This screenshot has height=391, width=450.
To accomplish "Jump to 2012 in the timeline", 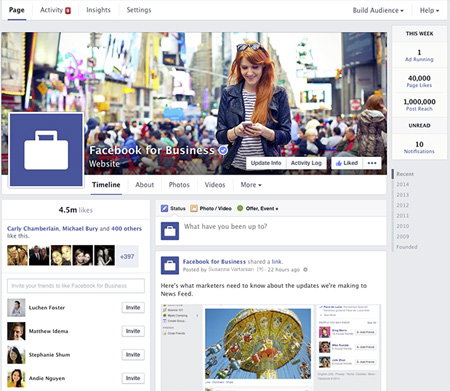I will (x=403, y=205).
